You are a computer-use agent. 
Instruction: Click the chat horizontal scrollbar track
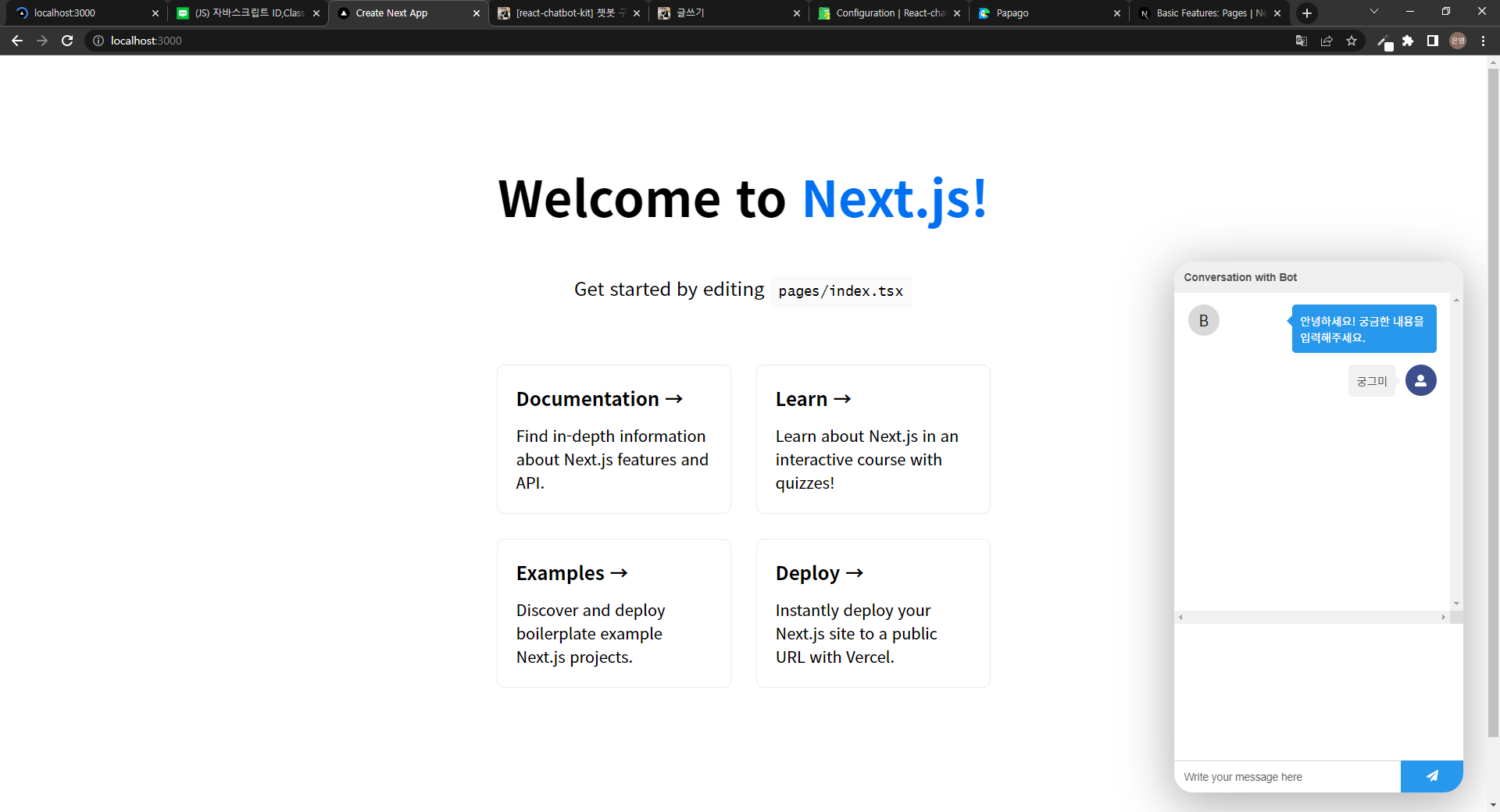1312,617
